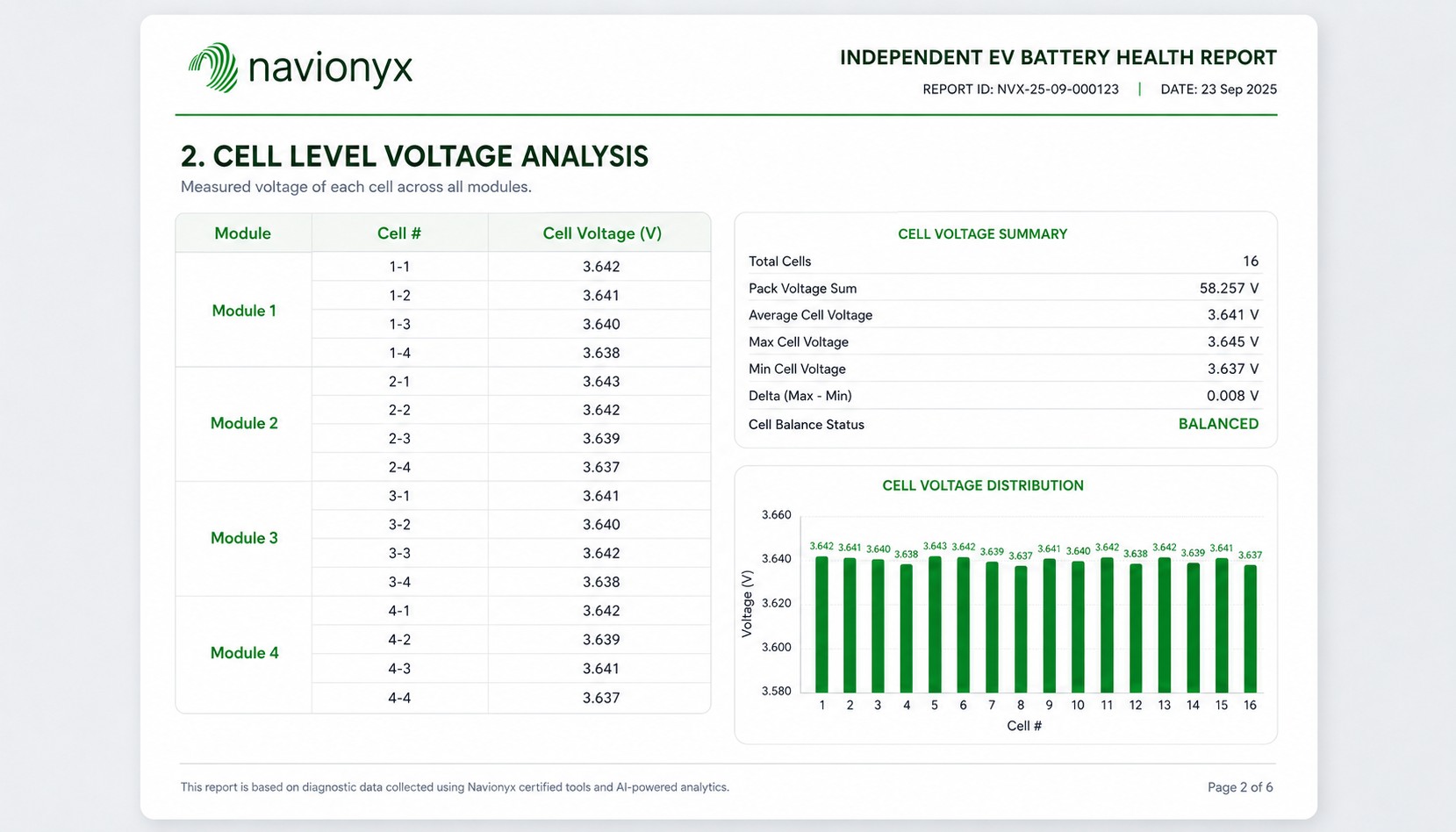Click the footer disclaimer about Navionyx certified tools

tap(455, 787)
